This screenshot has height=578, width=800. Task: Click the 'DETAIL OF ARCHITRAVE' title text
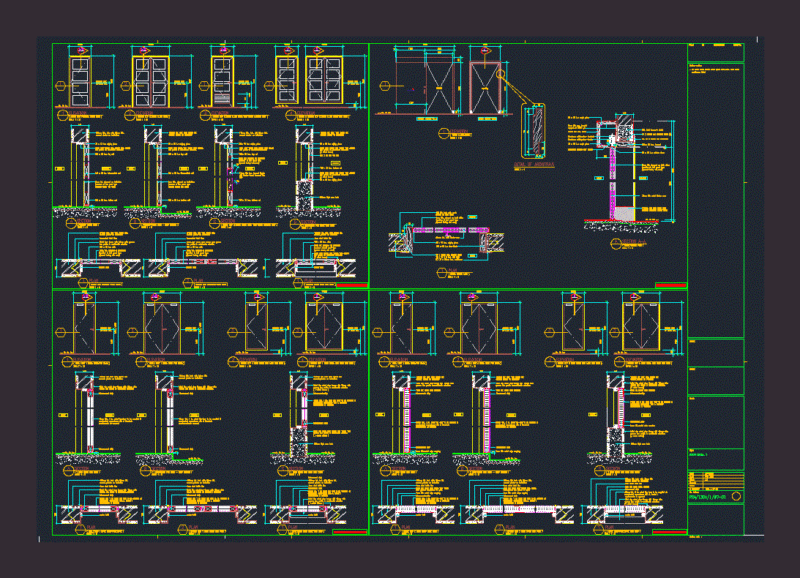coord(534,165)
